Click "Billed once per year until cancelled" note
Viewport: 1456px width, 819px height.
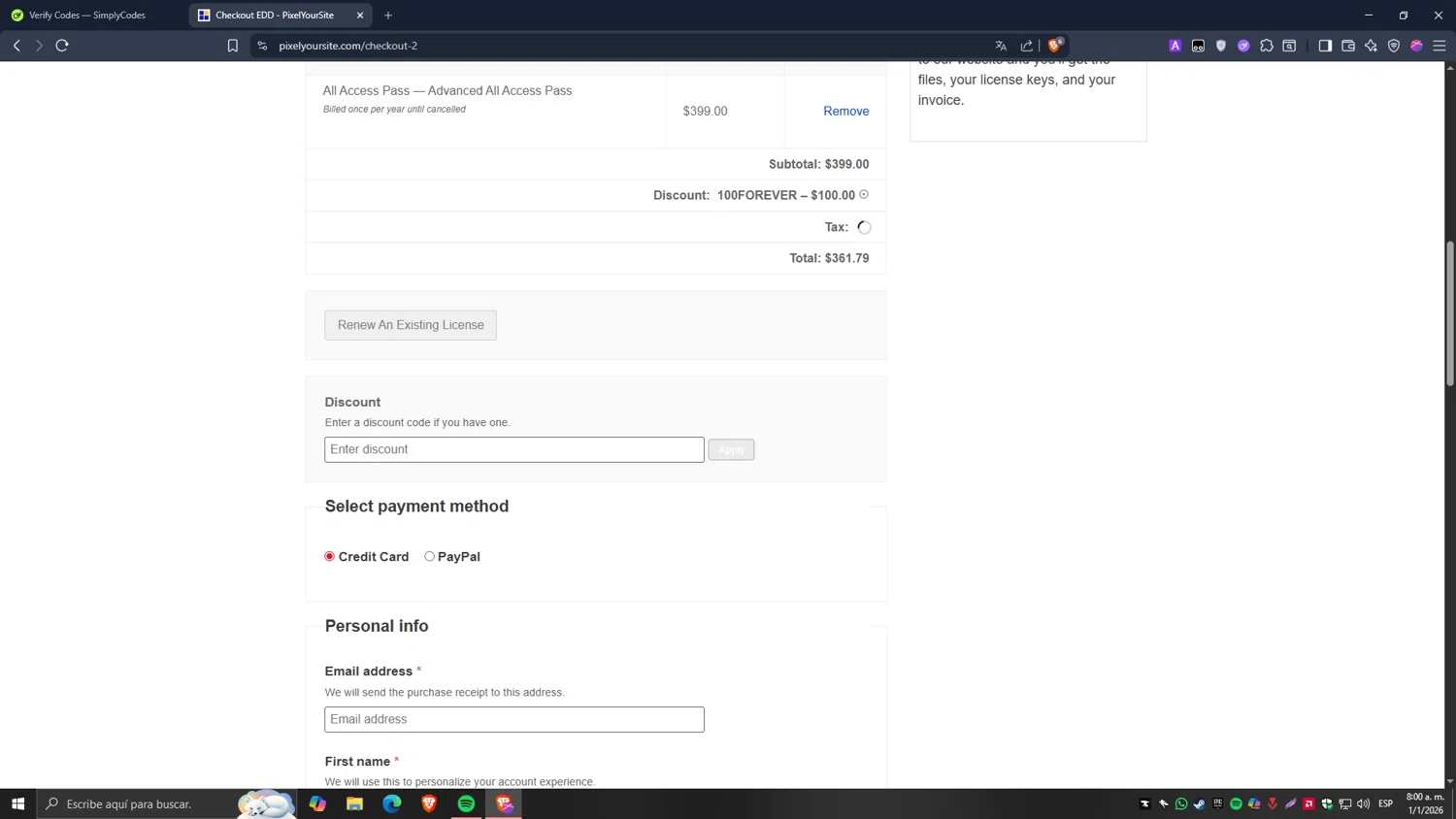pyautogui.click(x=394, y=109)
